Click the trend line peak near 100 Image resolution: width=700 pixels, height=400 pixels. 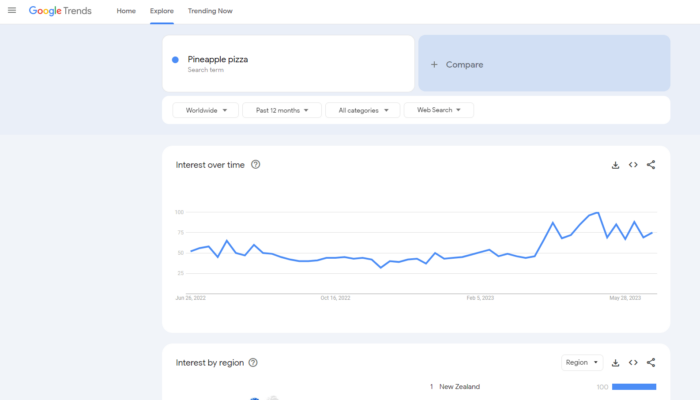coord(598,213)
